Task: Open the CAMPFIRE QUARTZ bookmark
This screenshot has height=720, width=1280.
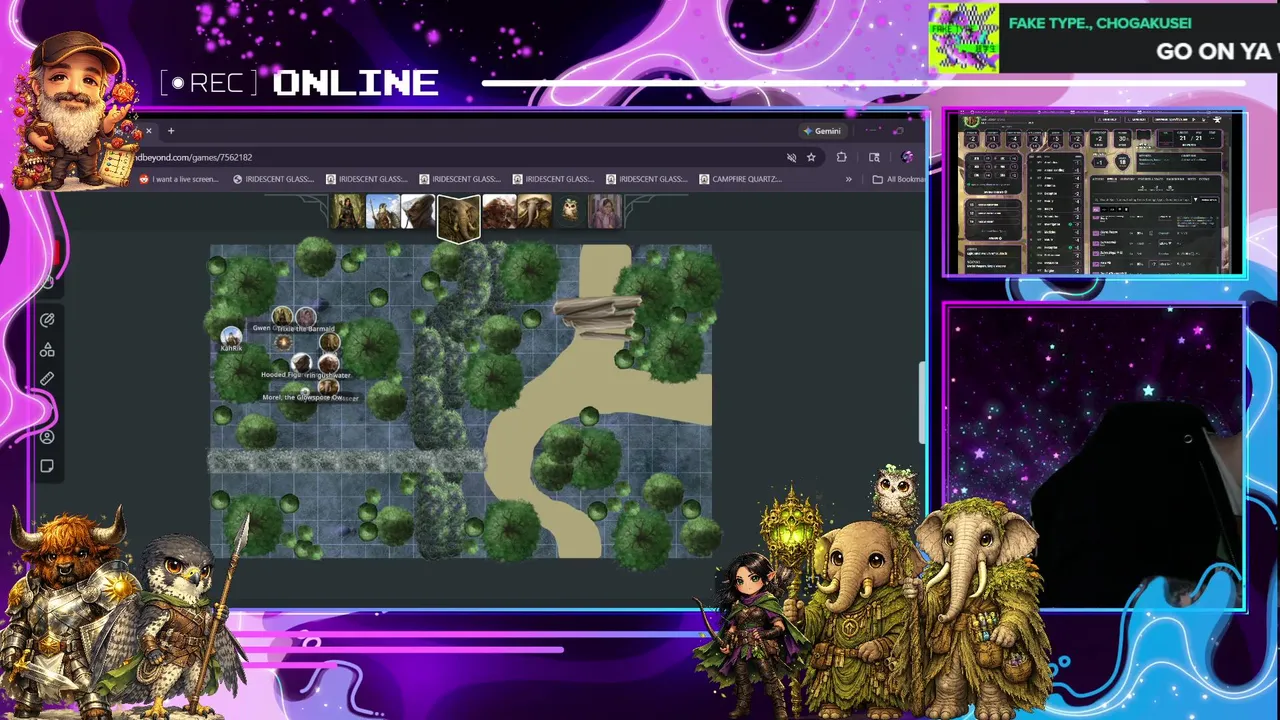Action: (x=740, y=179)
